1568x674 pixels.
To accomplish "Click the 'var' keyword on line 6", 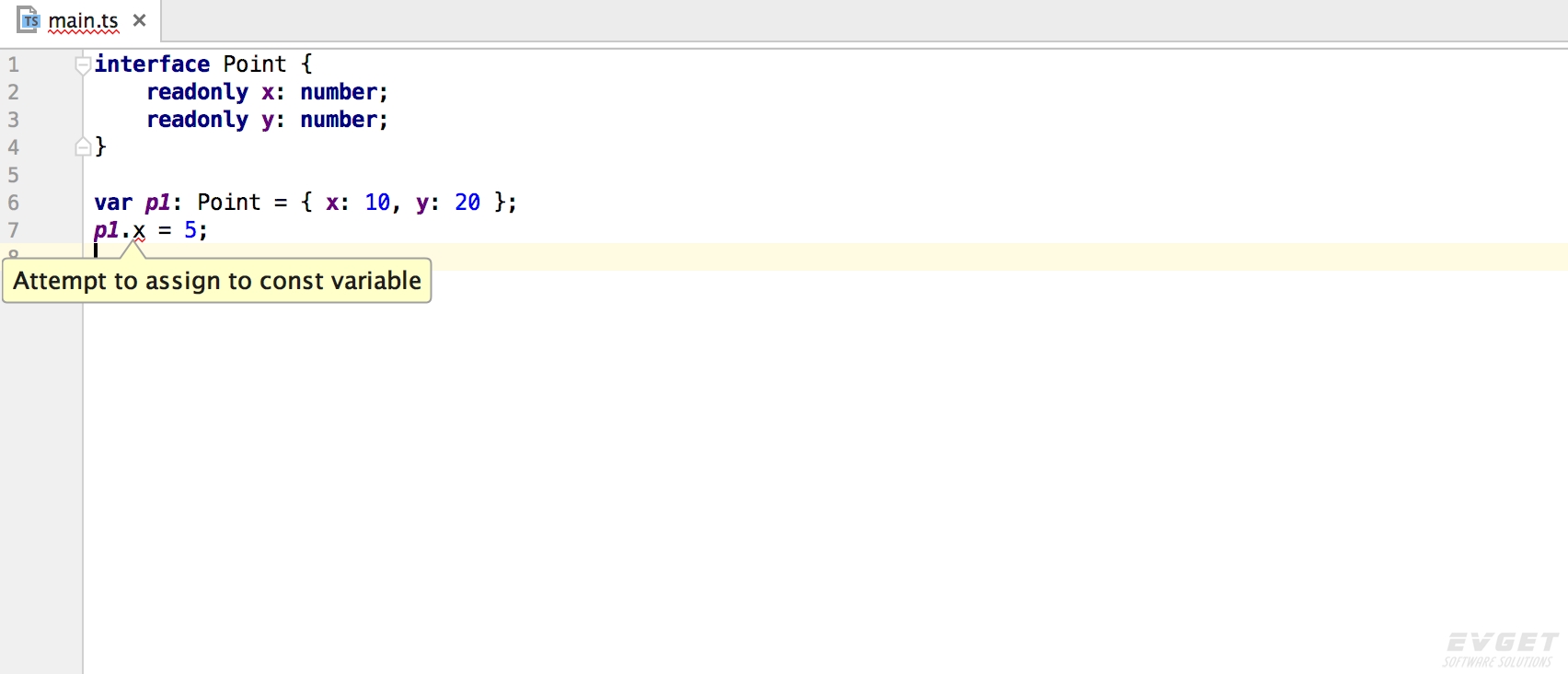I will click(113, 203).
